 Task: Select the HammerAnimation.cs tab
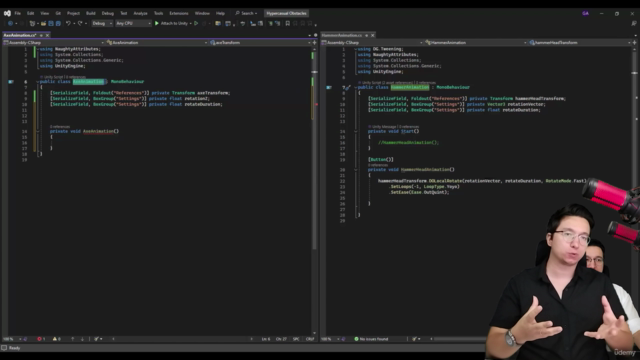342,36
